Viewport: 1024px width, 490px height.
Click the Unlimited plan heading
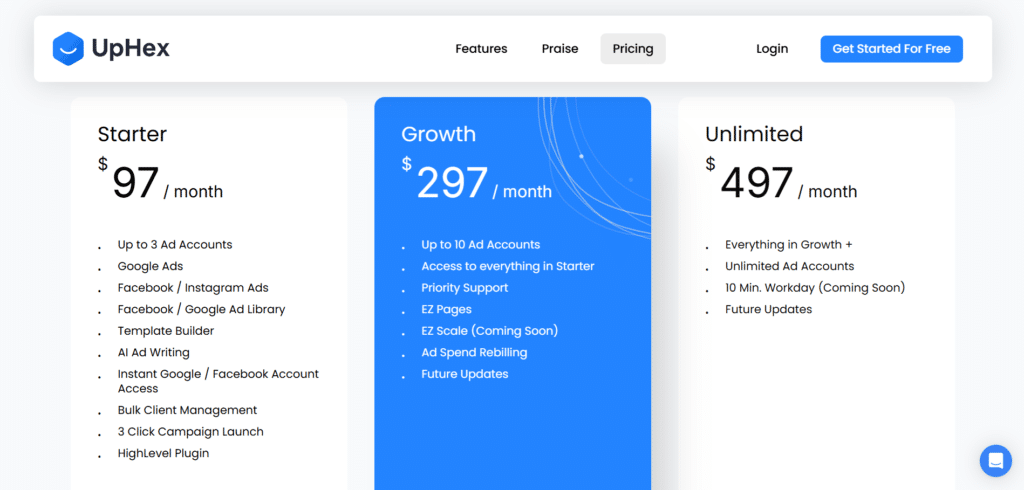pyautogui.click(x=754, y=135)
